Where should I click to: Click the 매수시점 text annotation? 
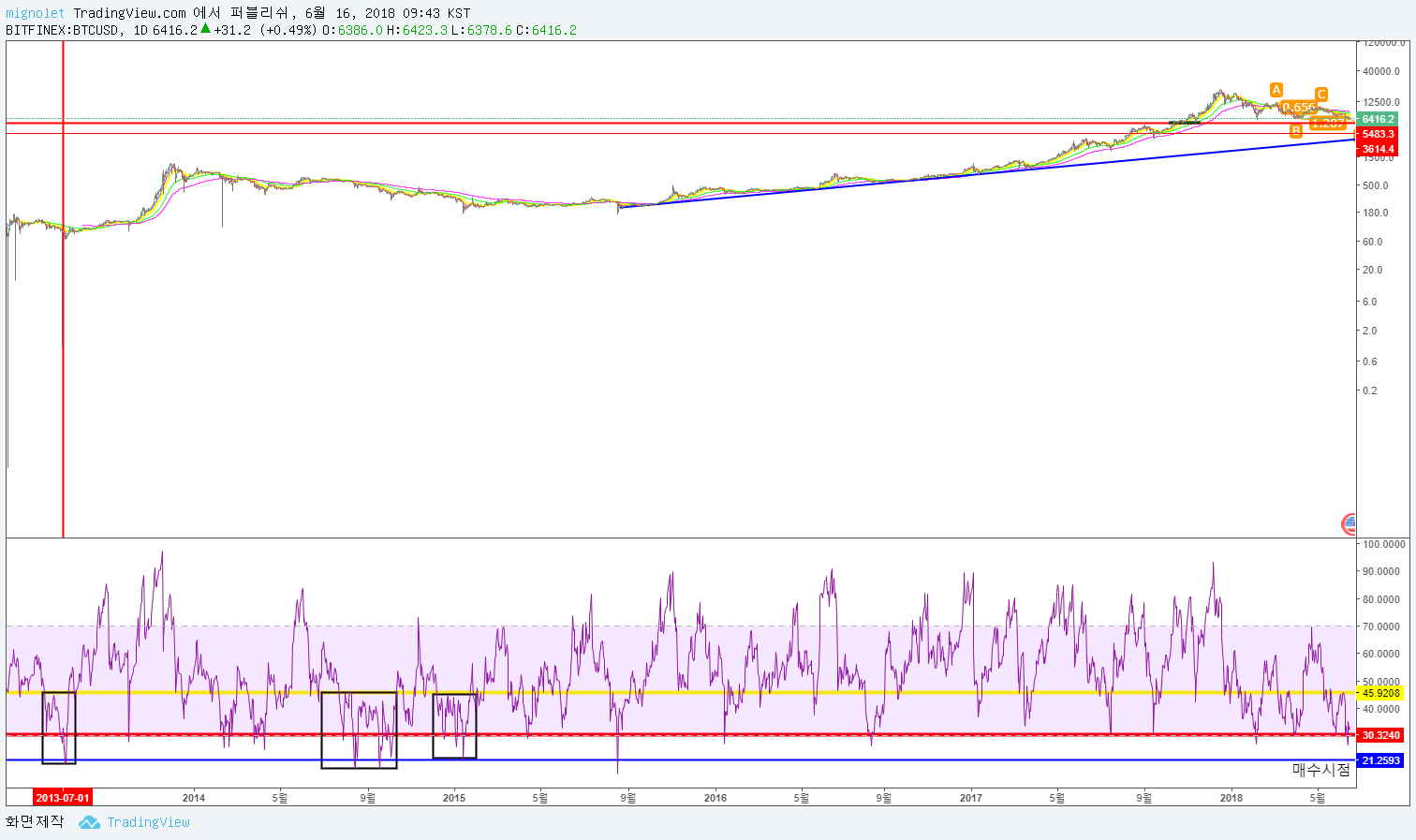(1321, 770)
